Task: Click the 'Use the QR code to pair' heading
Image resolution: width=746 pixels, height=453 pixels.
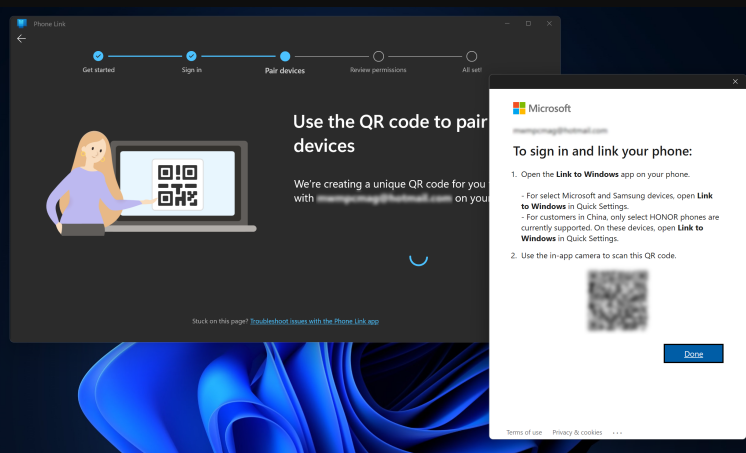Action: [390, 133]
